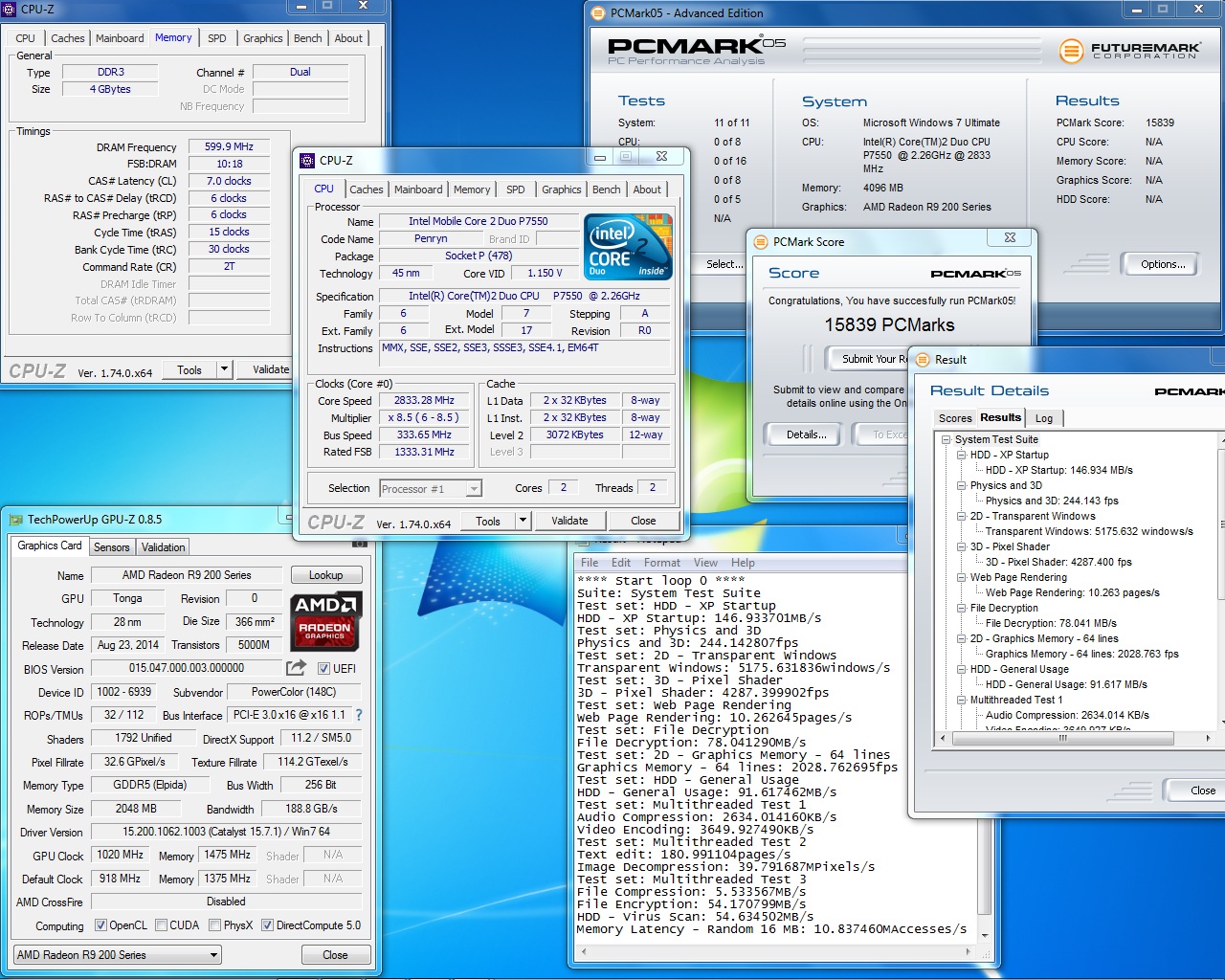Click the Intel Core 2 Duo logo
Screen dimensions: 1225x980
[630, 247]
